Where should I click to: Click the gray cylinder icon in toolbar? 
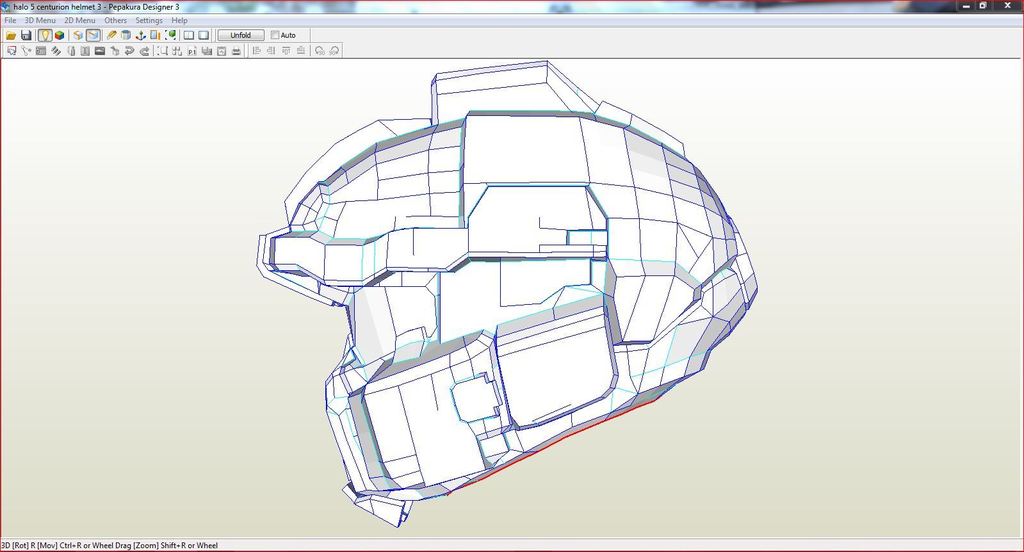tap(126, 35)
